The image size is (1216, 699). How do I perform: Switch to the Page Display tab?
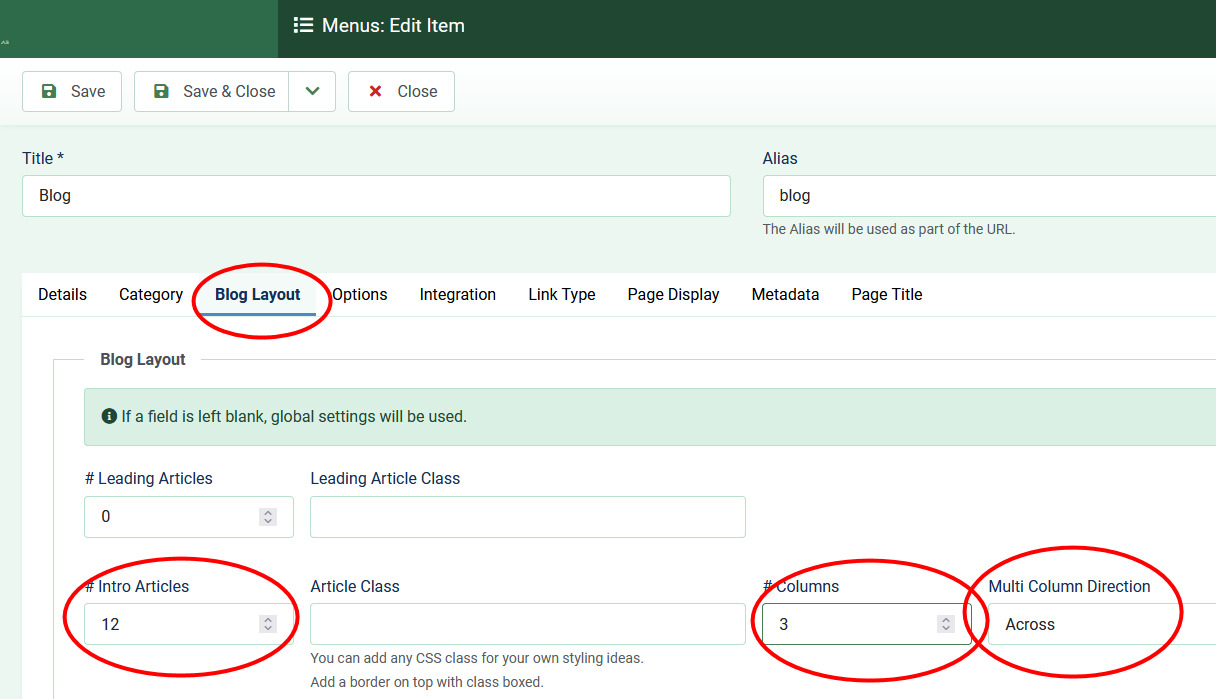pyautogui.click(x=673, y=295)
